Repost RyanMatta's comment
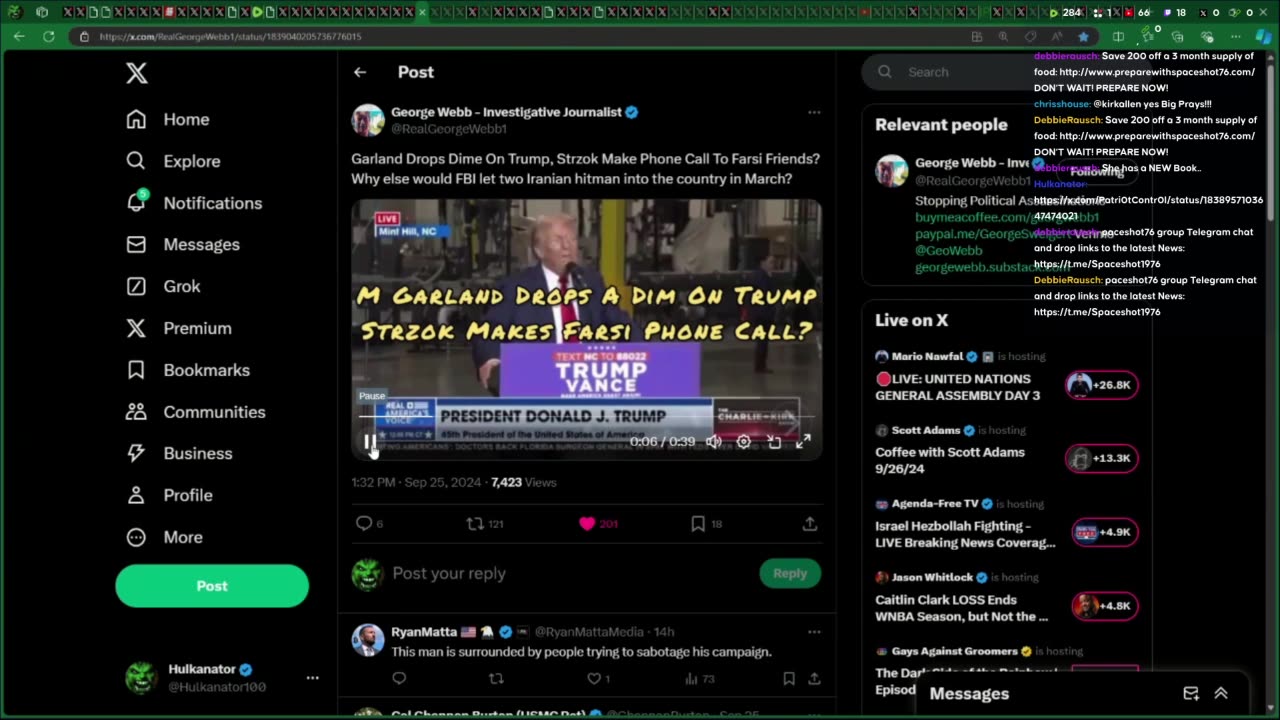Viewport: 1280px width, 720px height. 496,679
